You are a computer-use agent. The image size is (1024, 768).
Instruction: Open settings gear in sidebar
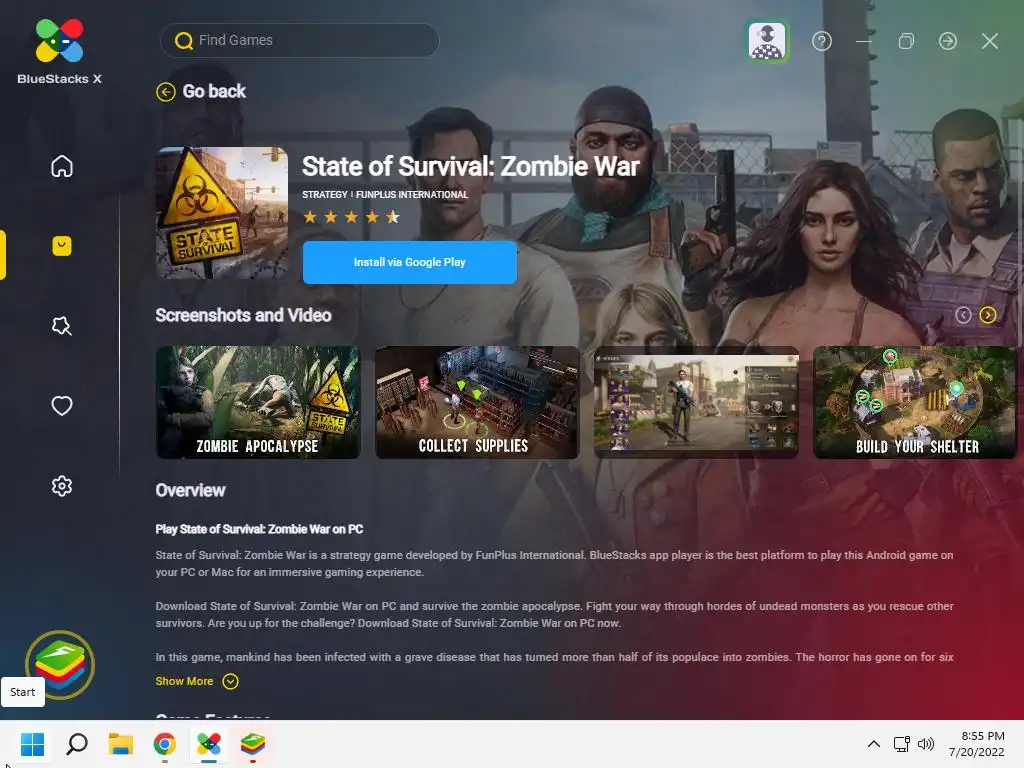pos(62,486)
